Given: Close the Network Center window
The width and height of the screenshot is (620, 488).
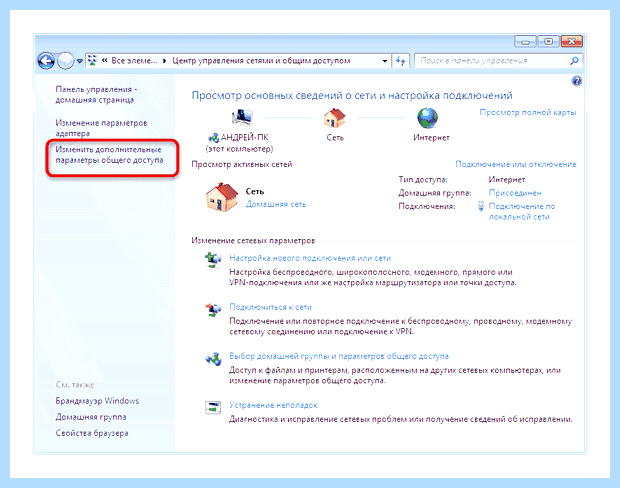Looking at the screenshot, I should point(572,41).
